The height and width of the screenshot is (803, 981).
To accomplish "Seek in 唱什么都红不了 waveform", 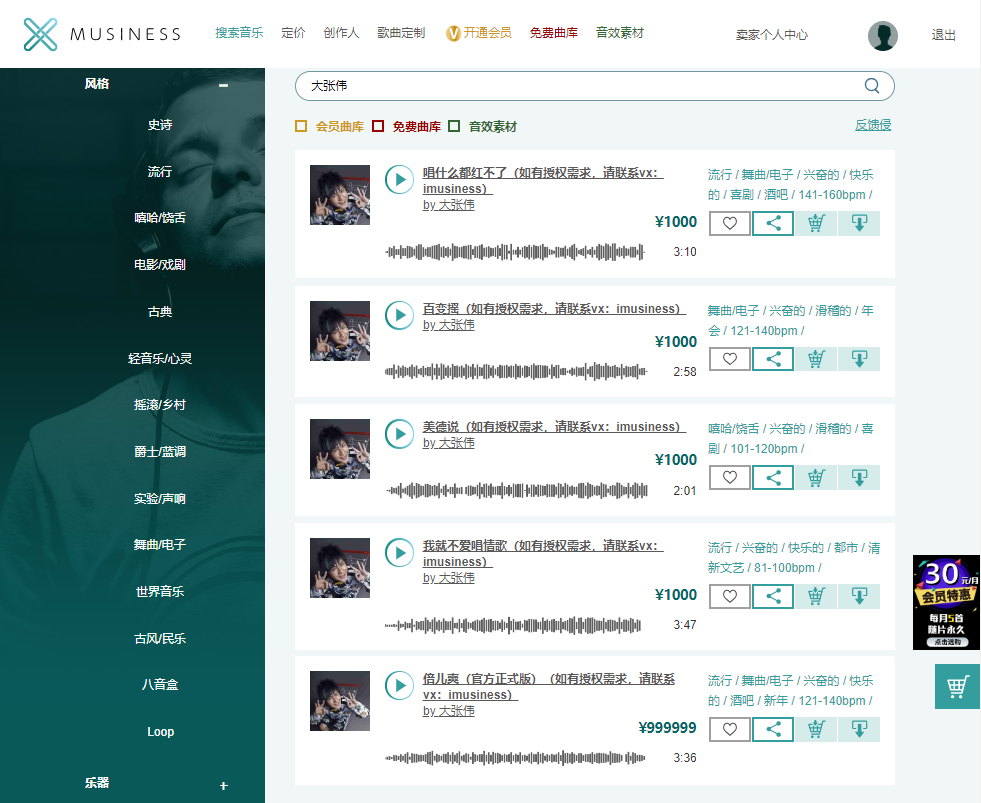I will tap(515, 252).
